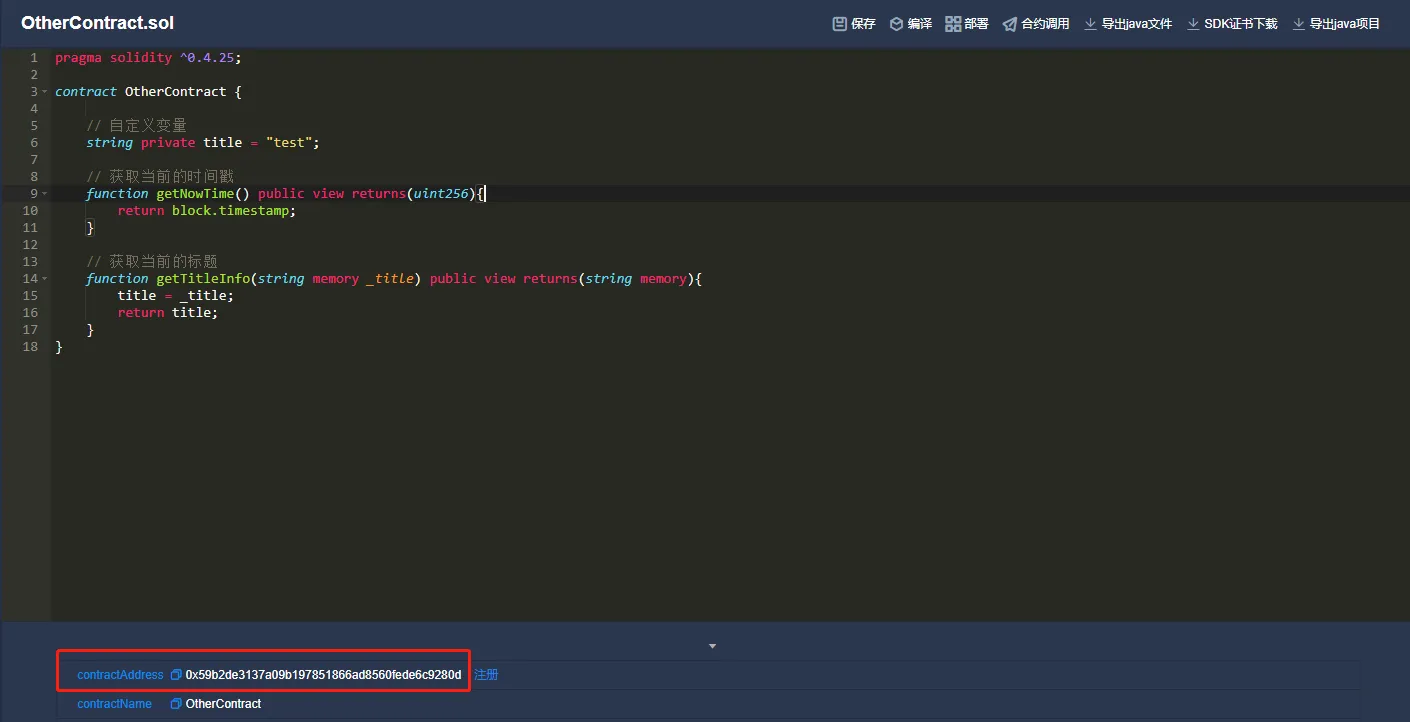Image resolution: width=1410 pixels, height=722 pixels.
Task: Open the 合约调用 contract call option
Action: click(x=1036, y=23)
